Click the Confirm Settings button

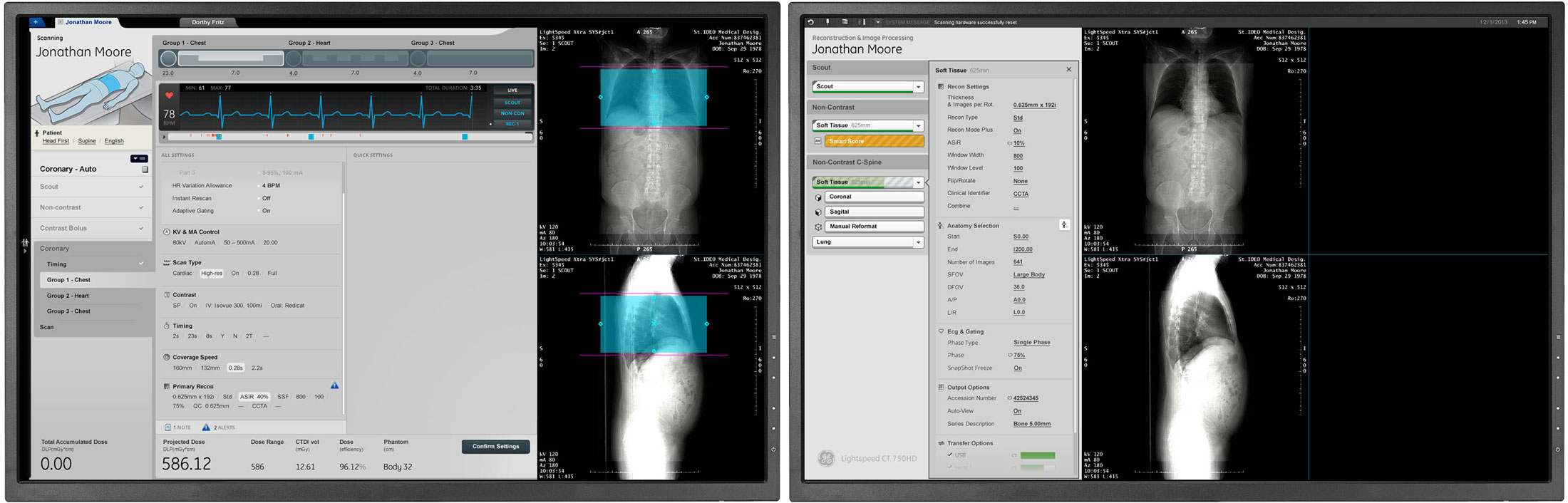point(496,447)
